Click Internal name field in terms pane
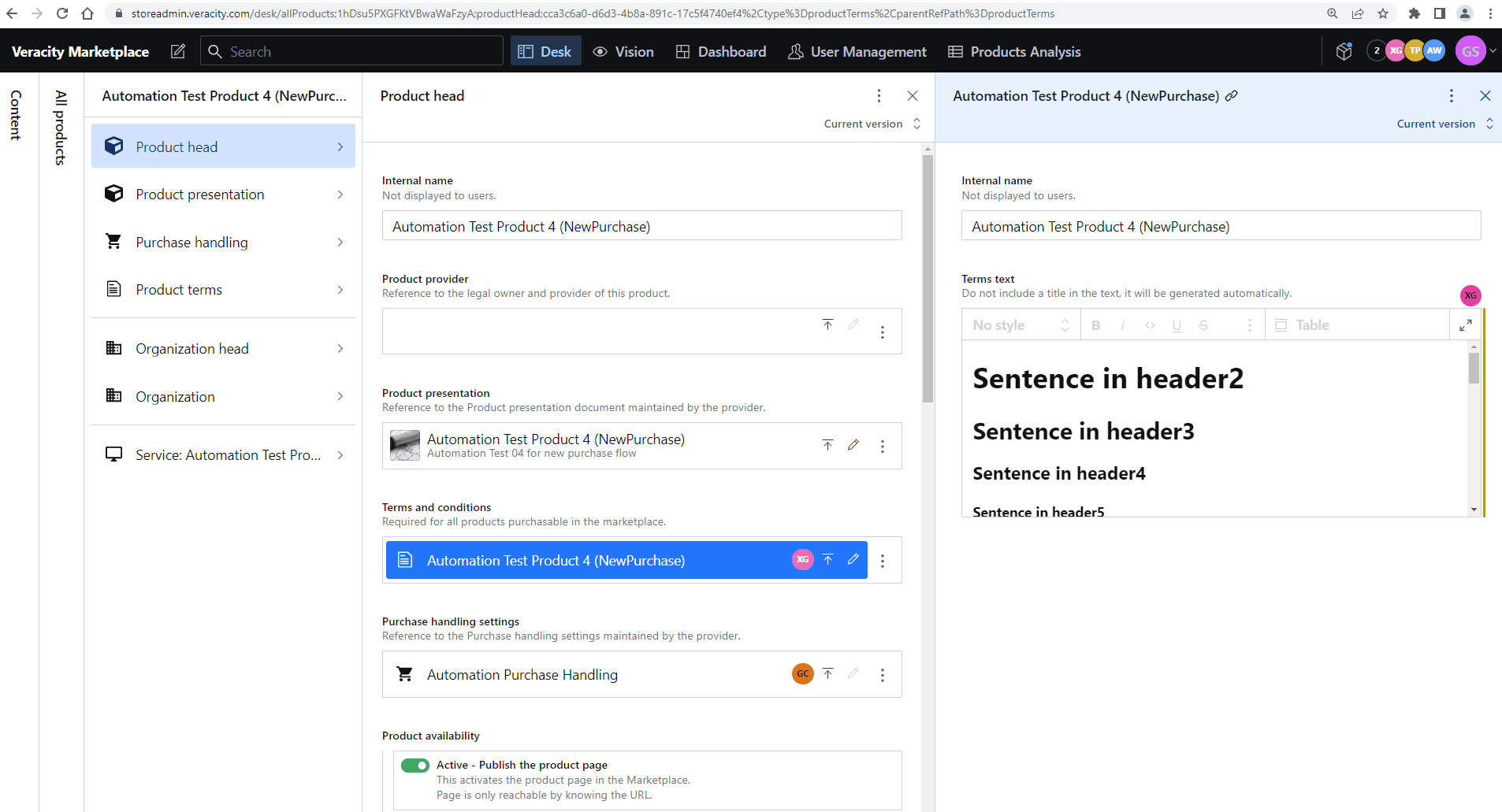This screenshot has height=812, width=1502. coord(1221,226)
